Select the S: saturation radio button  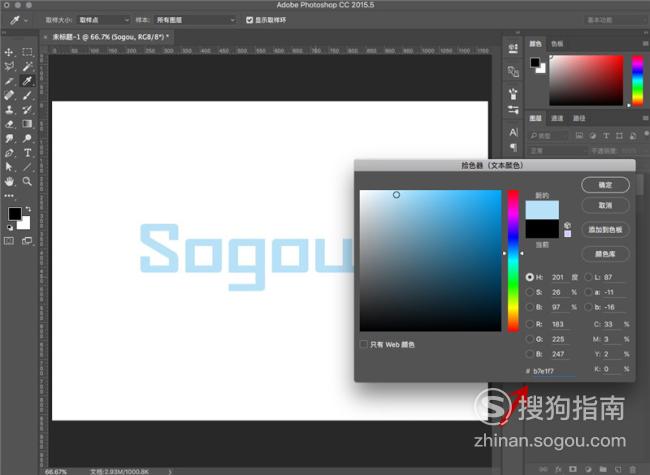[x=529, y=292]
